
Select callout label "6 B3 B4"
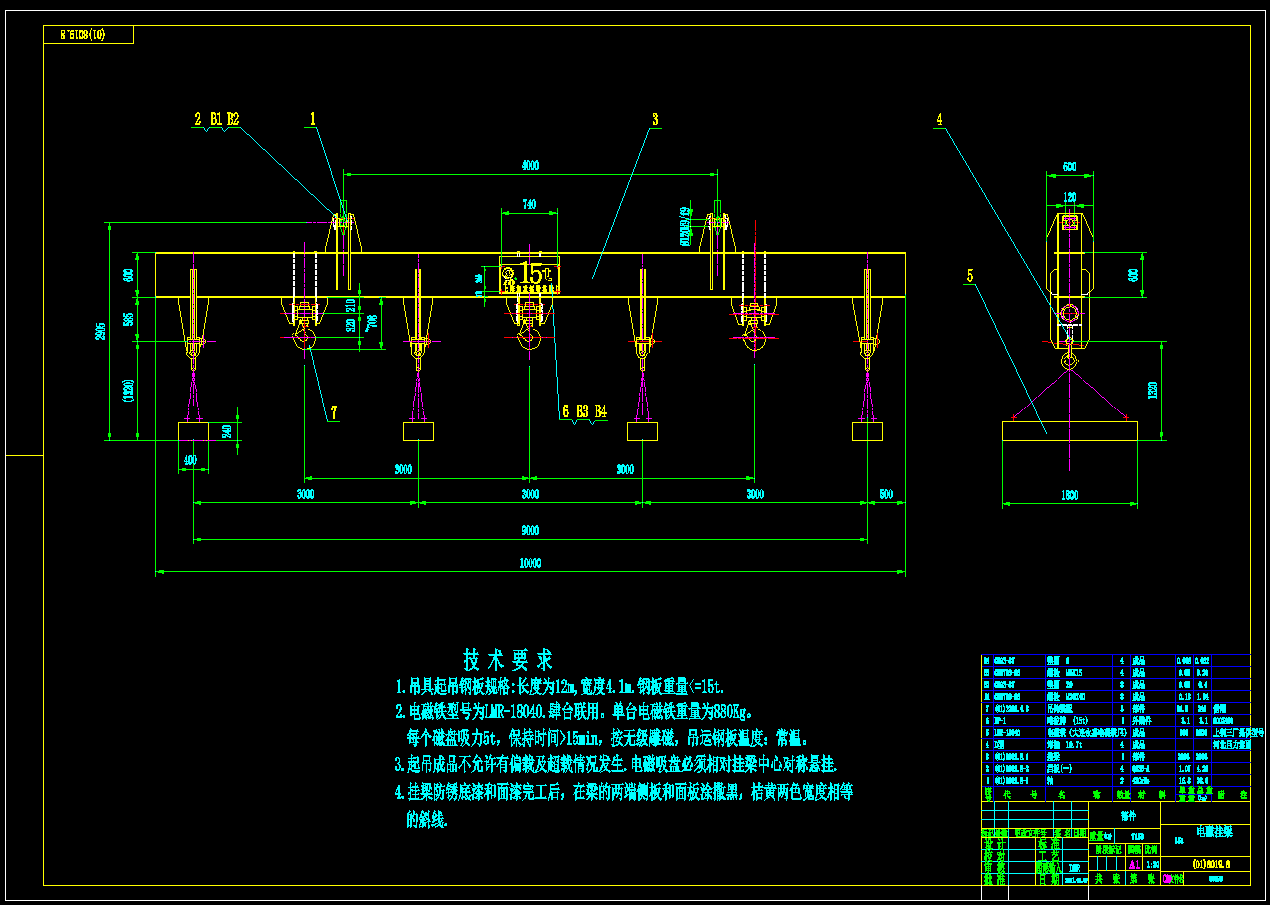(584, 411)
